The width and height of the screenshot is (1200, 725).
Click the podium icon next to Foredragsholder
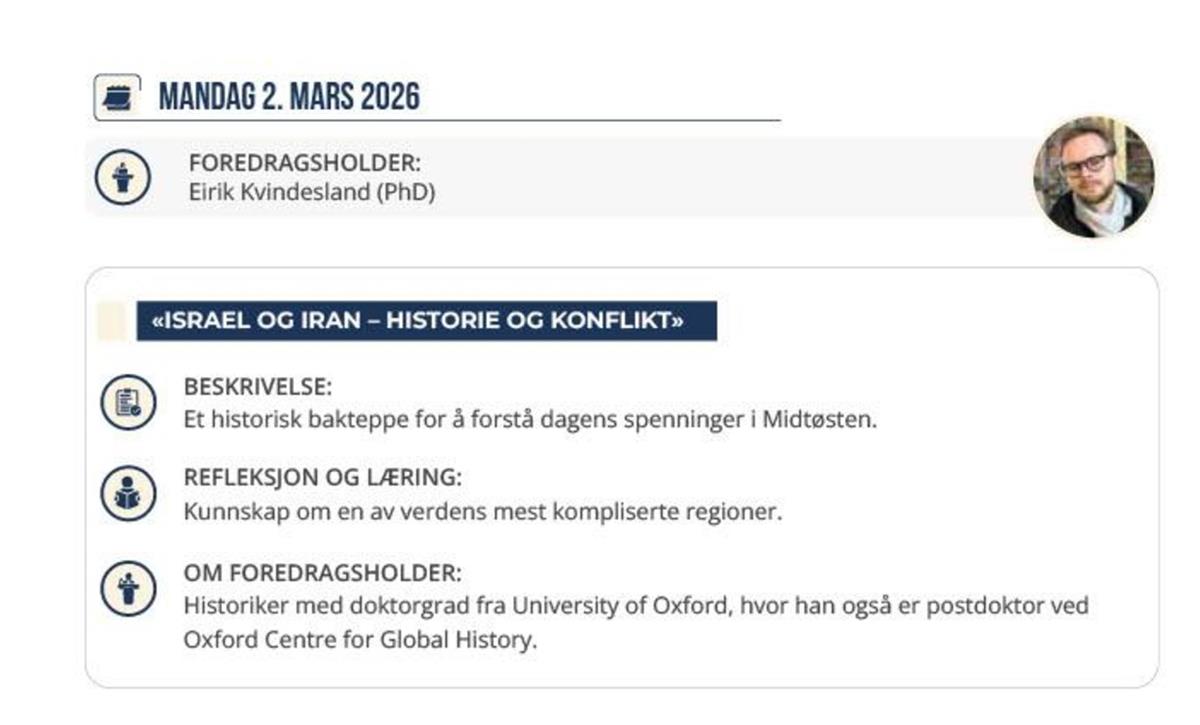coord(123,177)
